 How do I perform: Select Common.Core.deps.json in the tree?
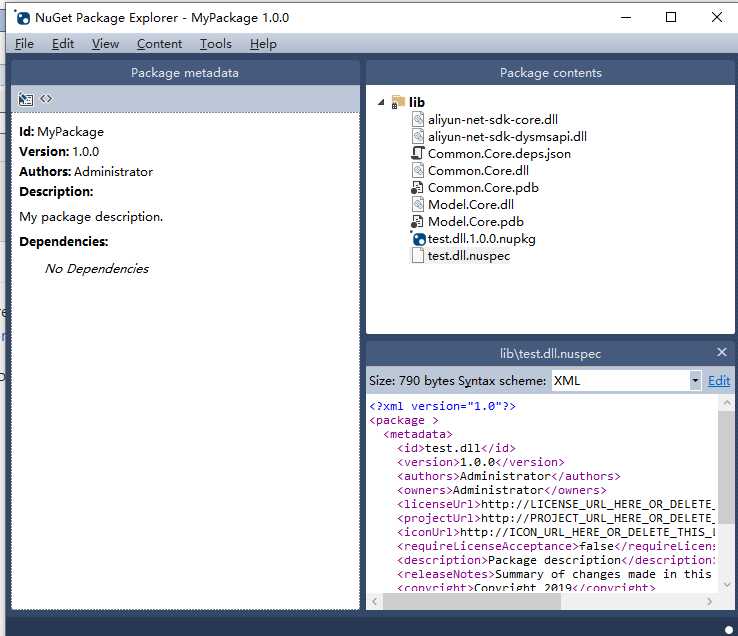(499, 153)
